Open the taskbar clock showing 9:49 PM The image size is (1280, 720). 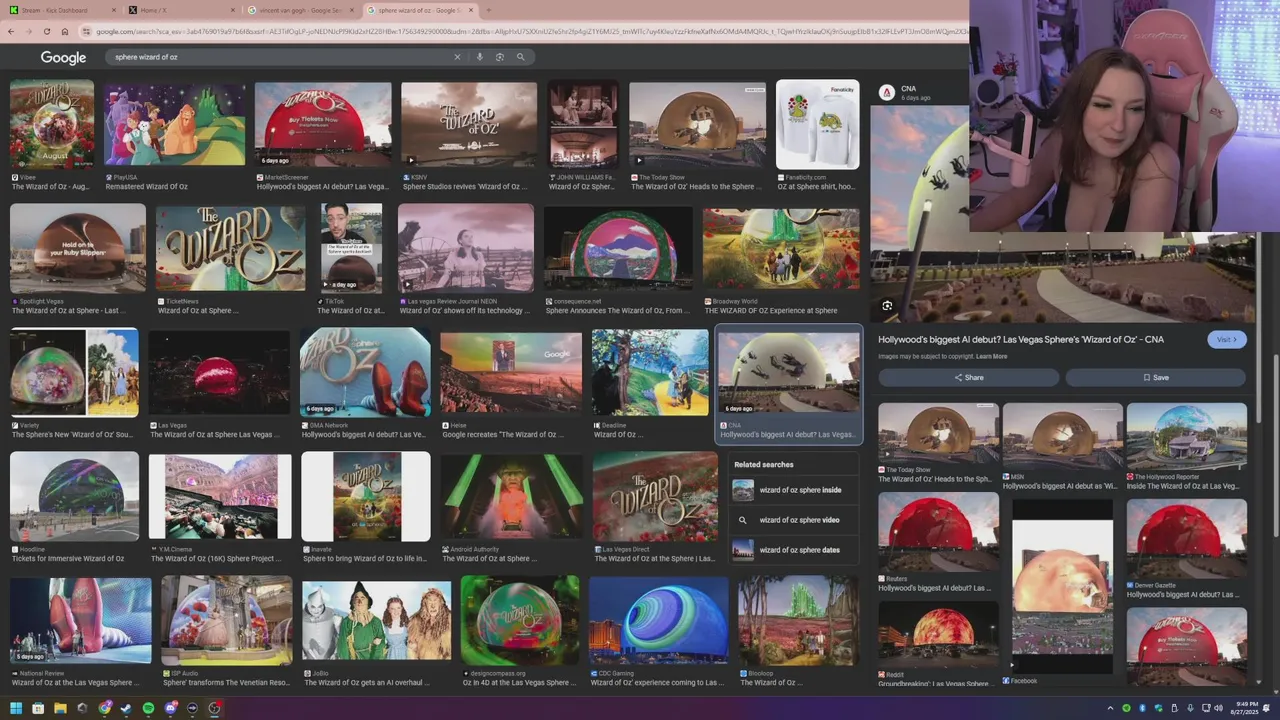point(1246,708)
